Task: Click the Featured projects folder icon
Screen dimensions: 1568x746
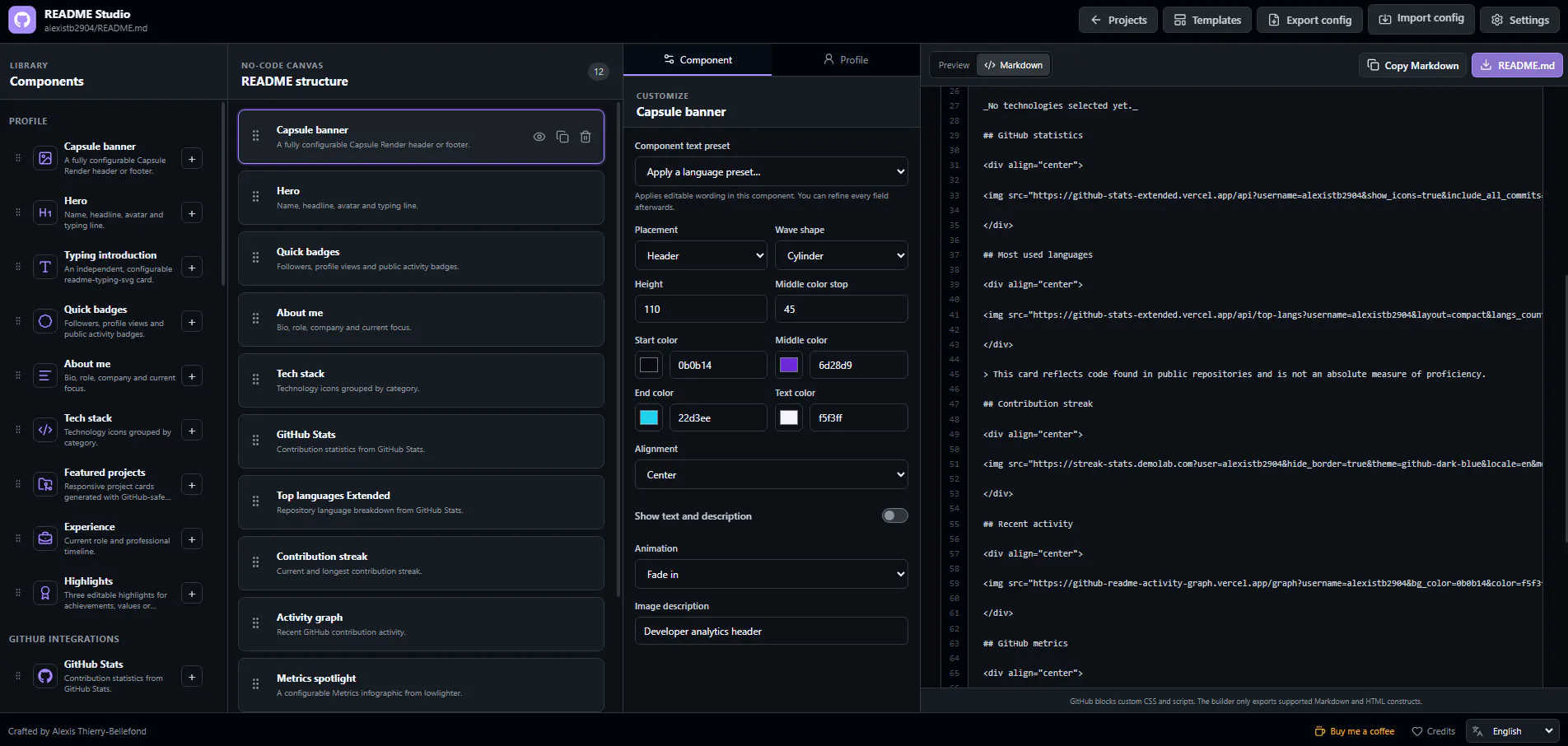Action: 45,484
